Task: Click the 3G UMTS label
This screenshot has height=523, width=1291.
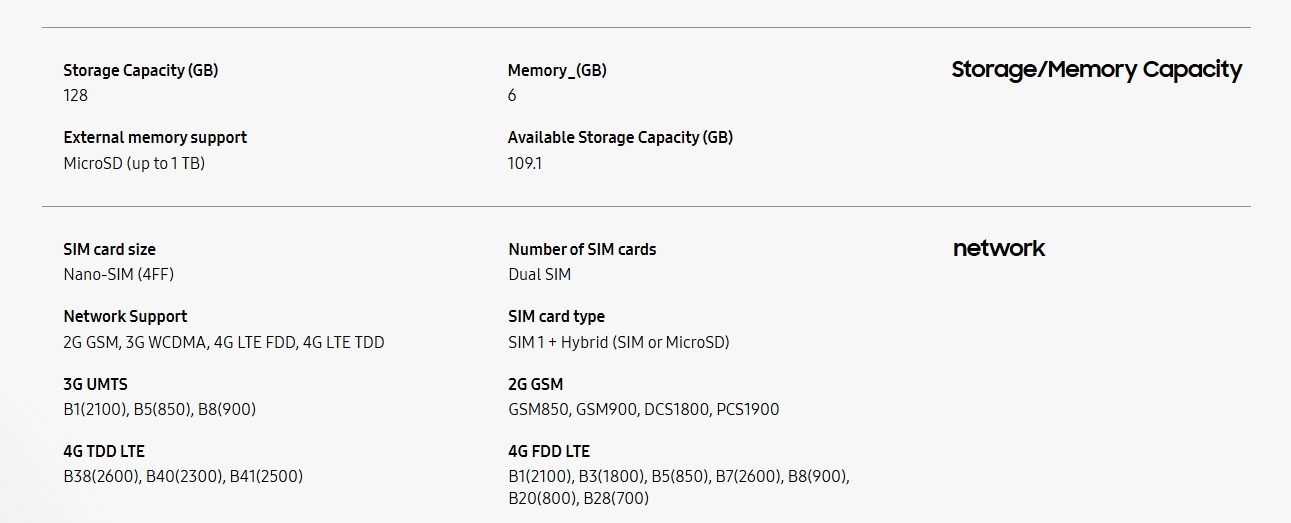Action: coord(96,384)
